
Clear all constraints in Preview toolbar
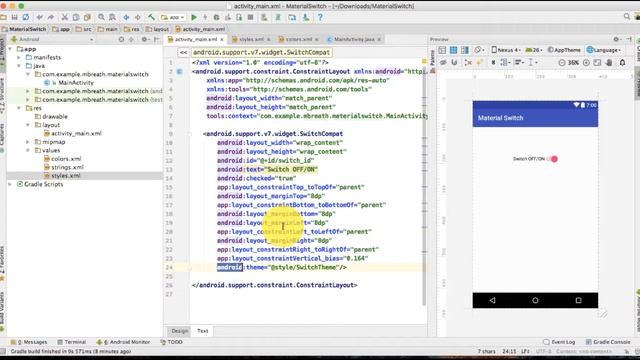(x=468, y=62)
